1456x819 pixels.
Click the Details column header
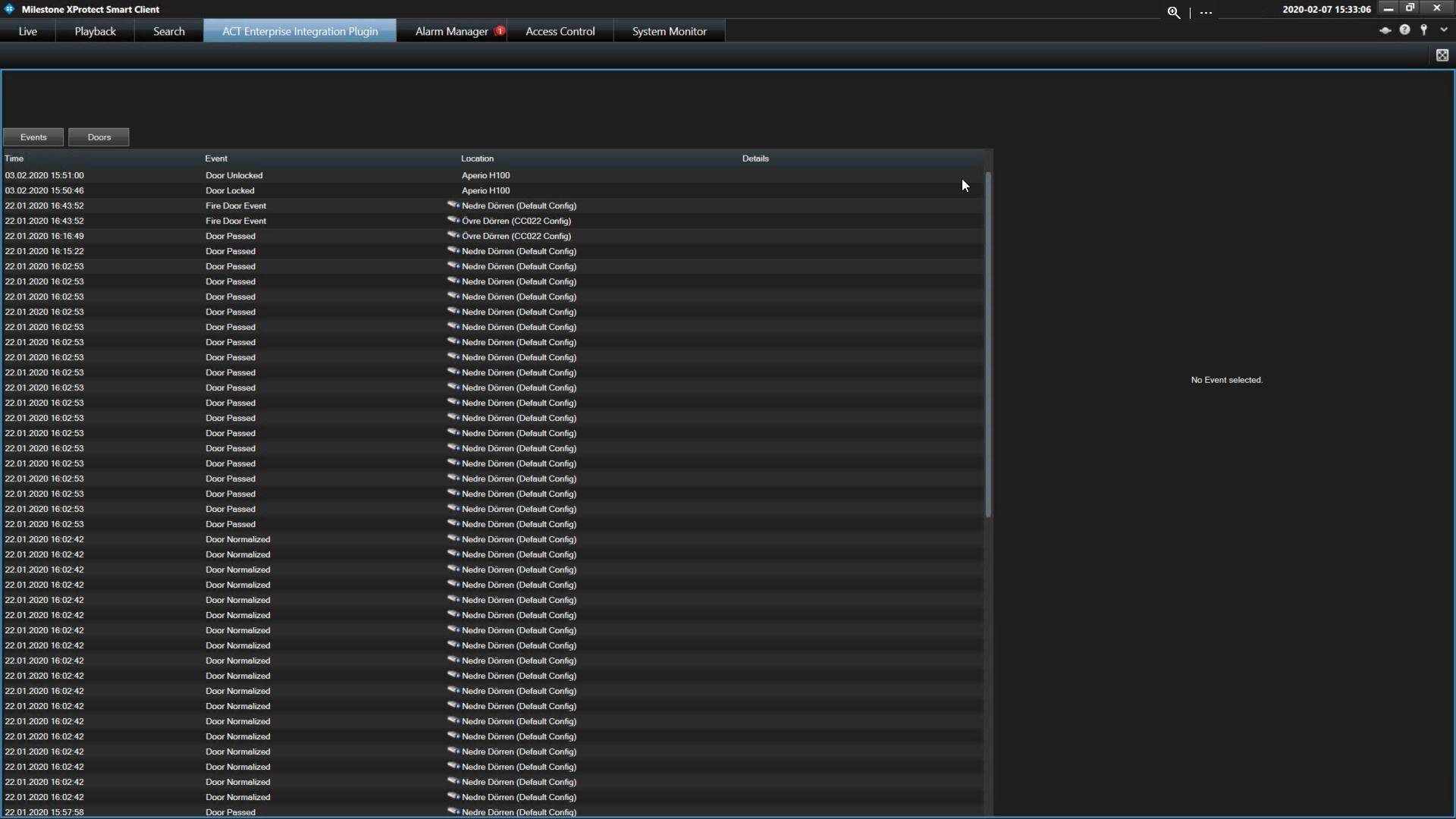(755, 158)
